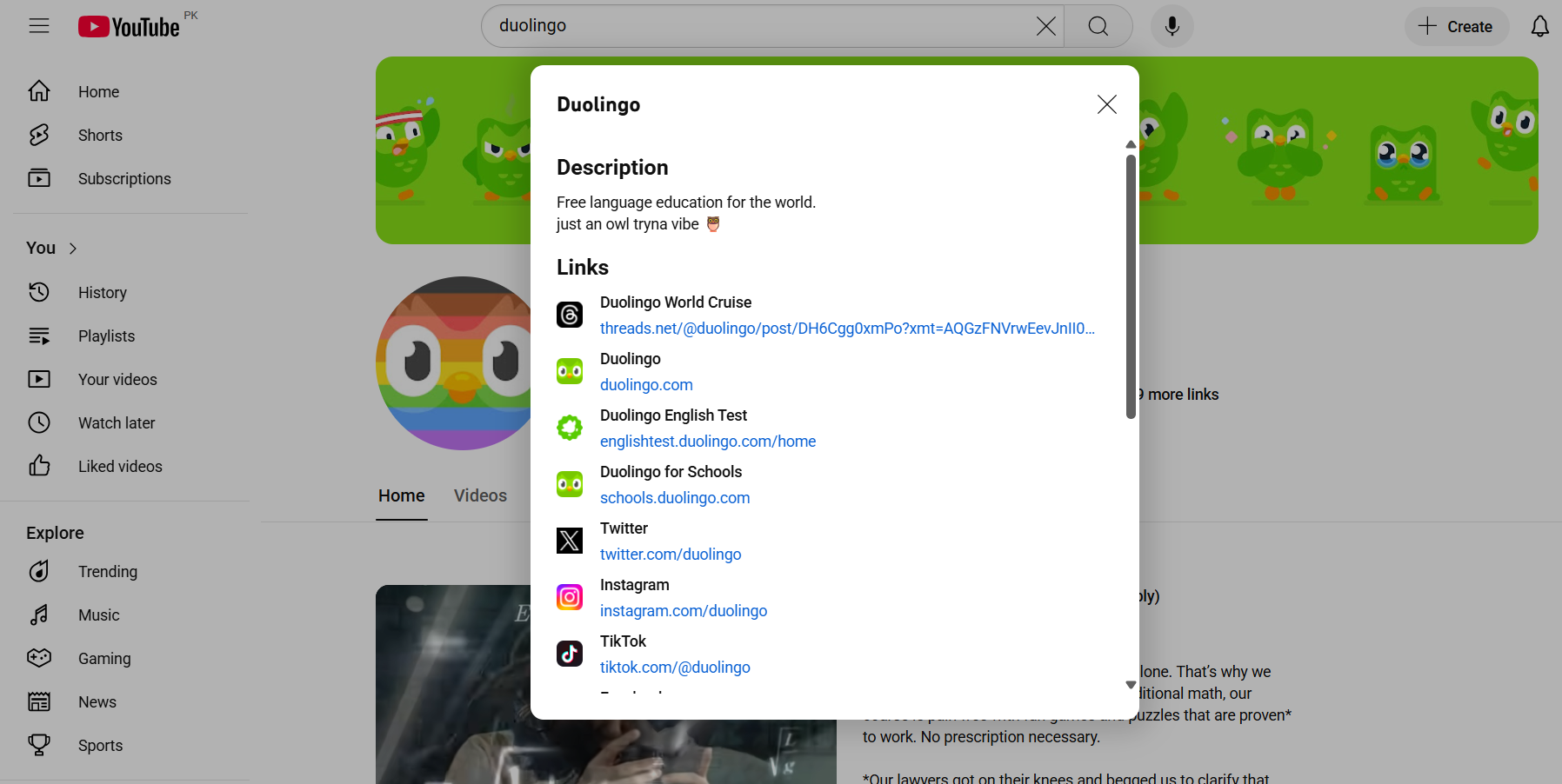
Task: Click the dialog scrollbar thumb
Action: click(1131, 287)
